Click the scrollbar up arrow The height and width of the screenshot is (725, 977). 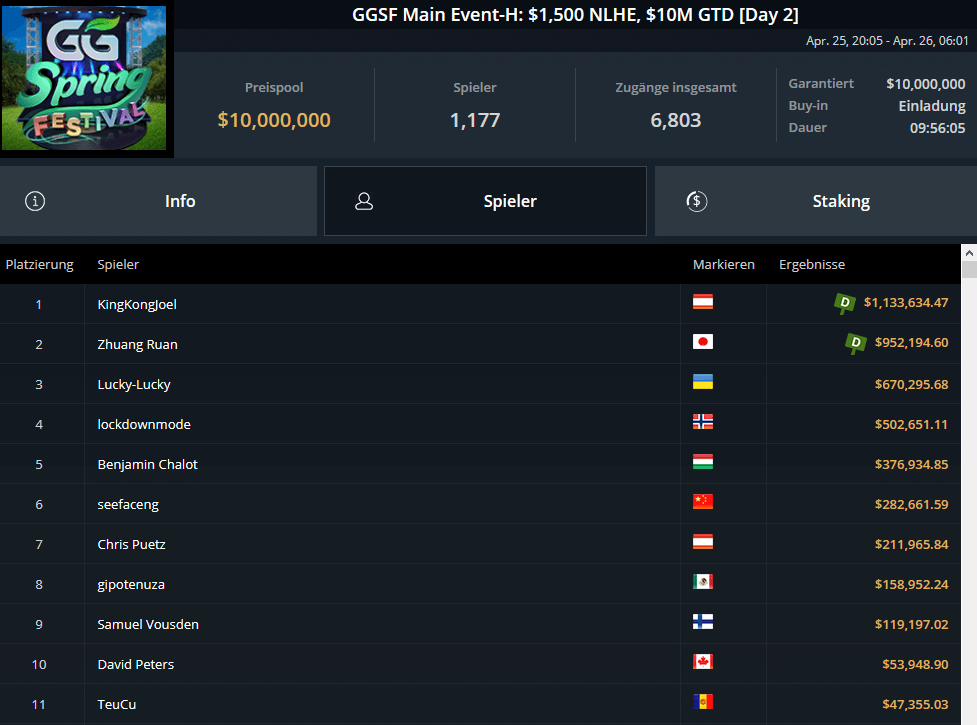pos(968,251)
